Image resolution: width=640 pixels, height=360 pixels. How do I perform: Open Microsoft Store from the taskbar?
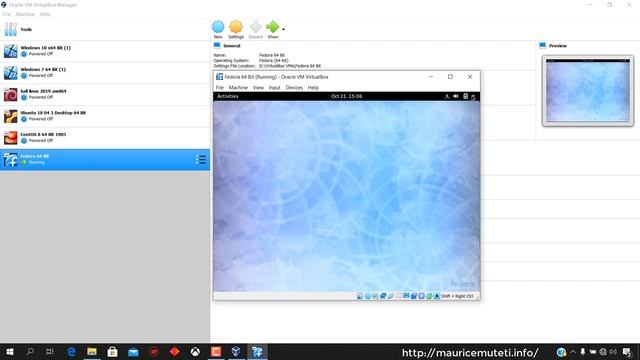[x=112, y=352]
